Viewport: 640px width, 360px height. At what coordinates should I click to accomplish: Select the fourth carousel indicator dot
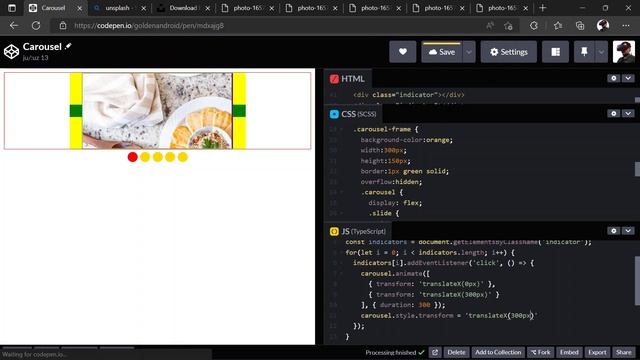click(170, 157)
